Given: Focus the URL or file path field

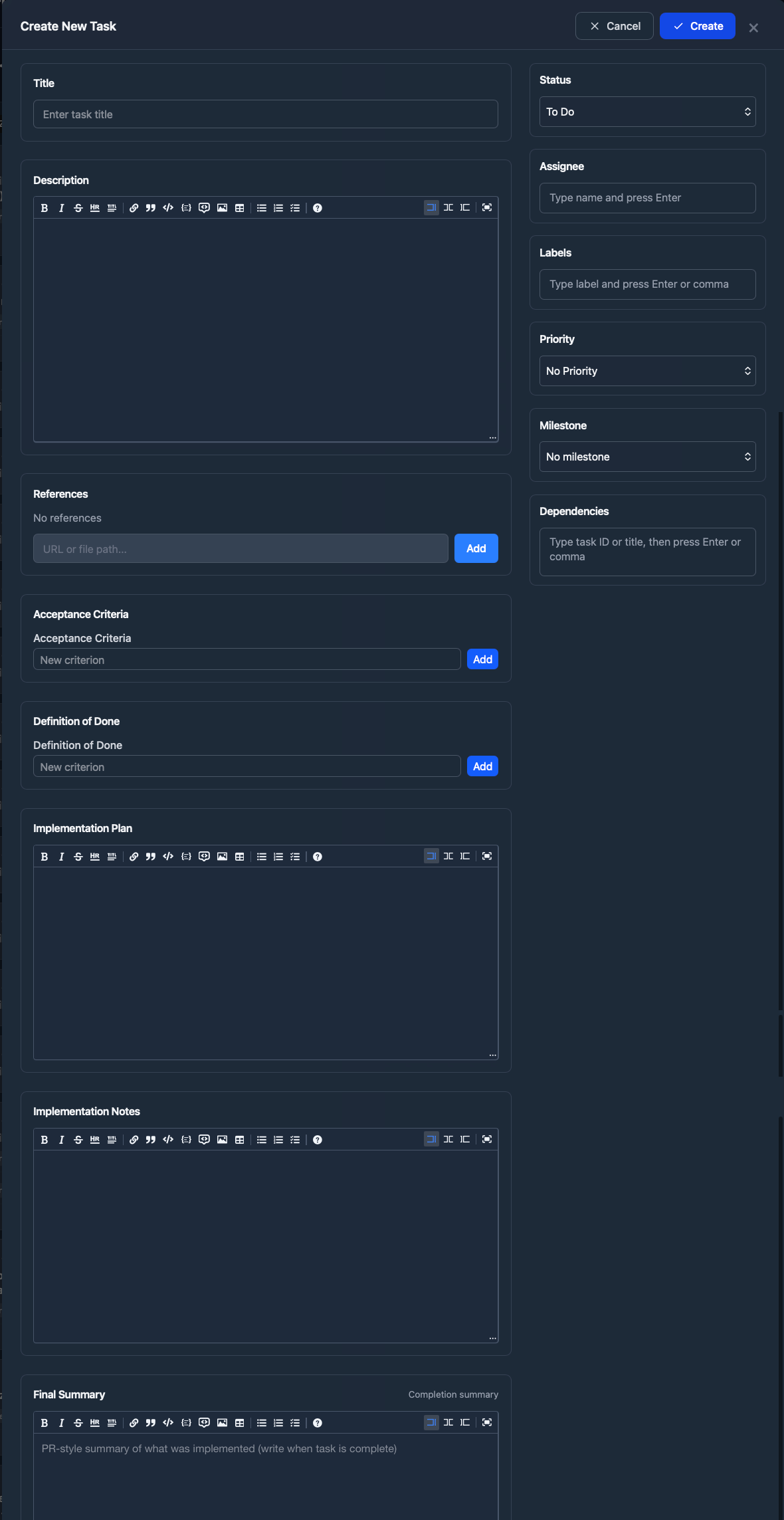Looking at the screenshot, I should (241, 548).
